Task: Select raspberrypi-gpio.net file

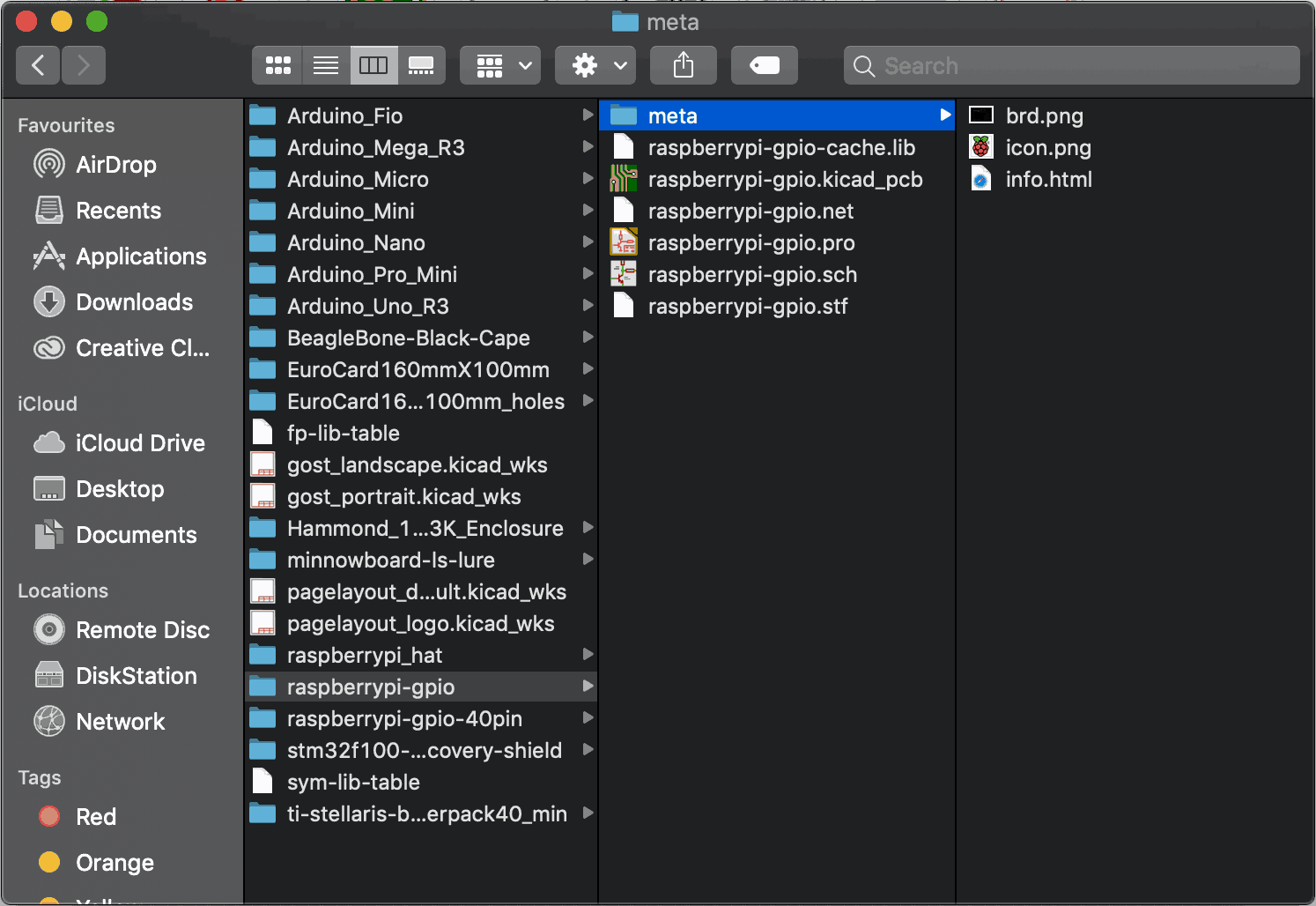Action: pyautogui.click(x=777, y=211)
